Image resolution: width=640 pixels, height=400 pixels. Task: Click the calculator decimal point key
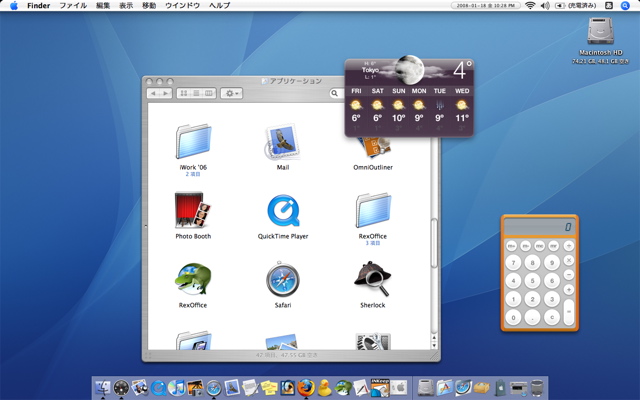coord(532,317)
